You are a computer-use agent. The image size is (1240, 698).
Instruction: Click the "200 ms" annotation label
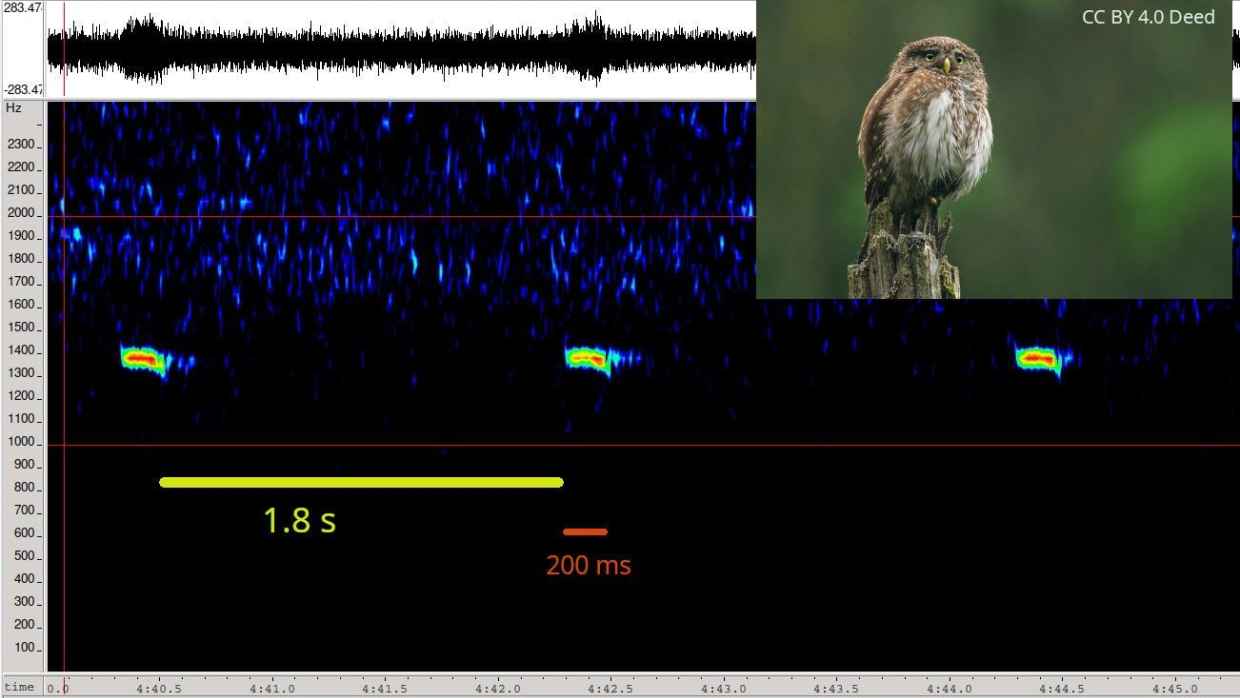(x=588, y=566)
